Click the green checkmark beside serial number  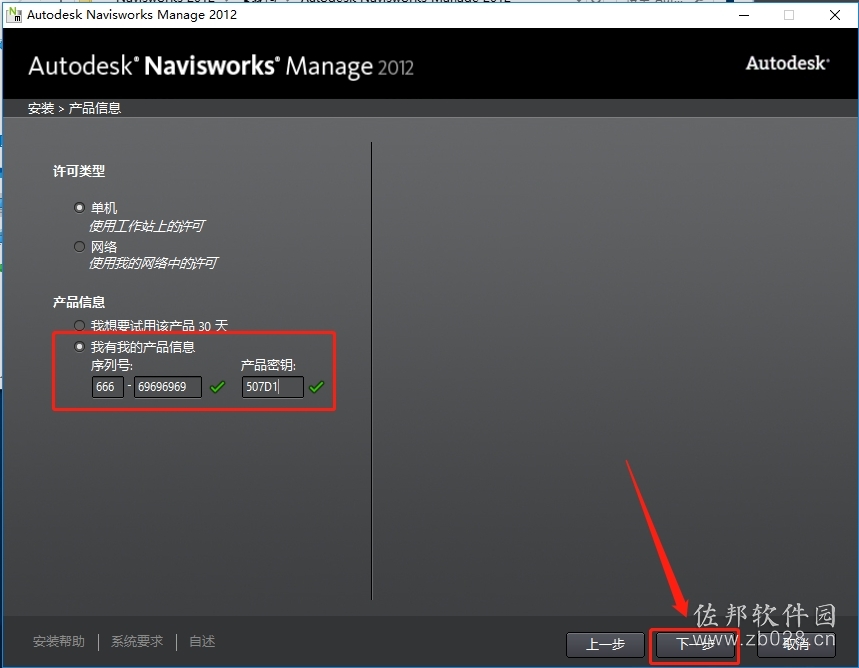tap(217, 387)
